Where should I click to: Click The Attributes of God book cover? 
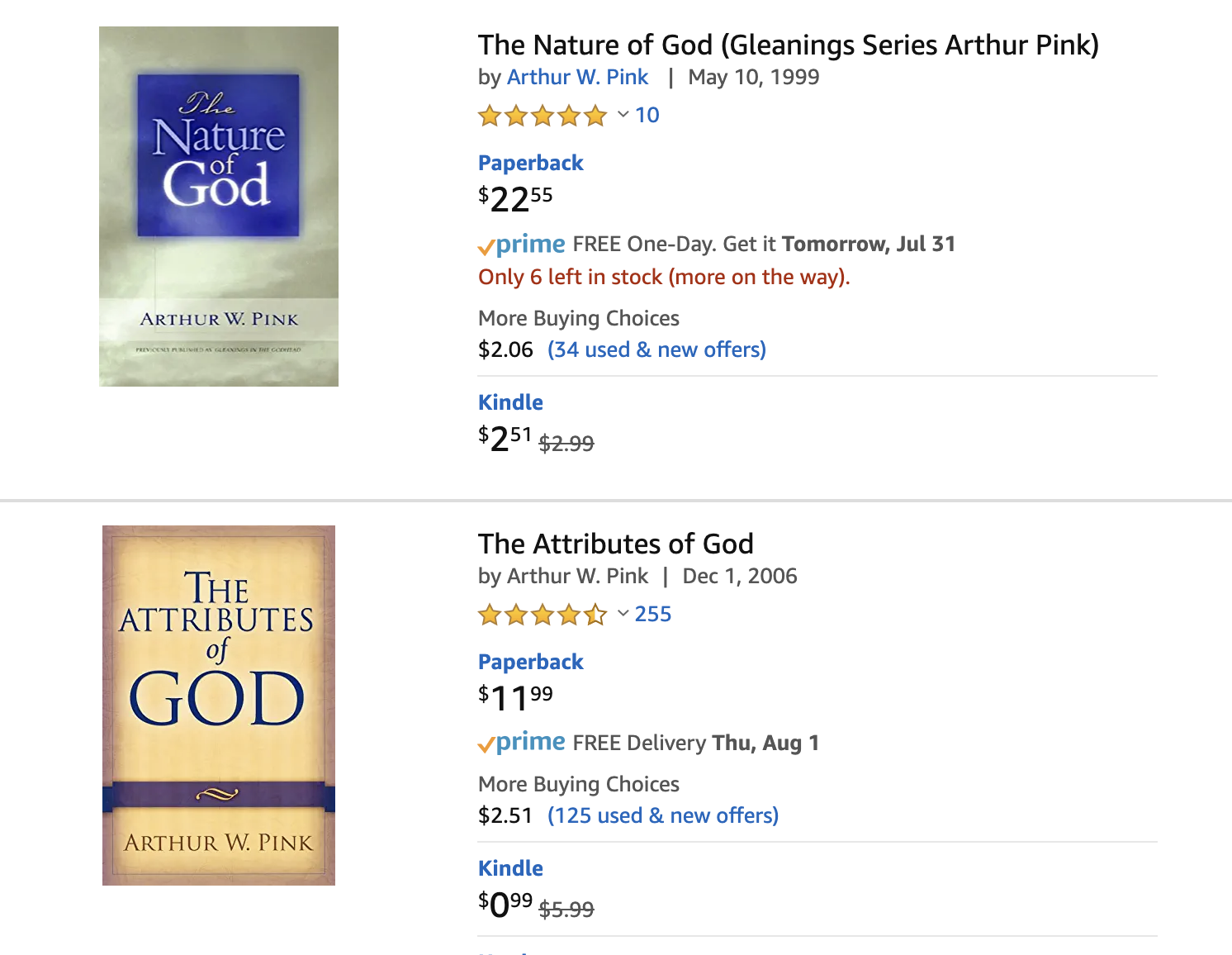coord(219,705)
